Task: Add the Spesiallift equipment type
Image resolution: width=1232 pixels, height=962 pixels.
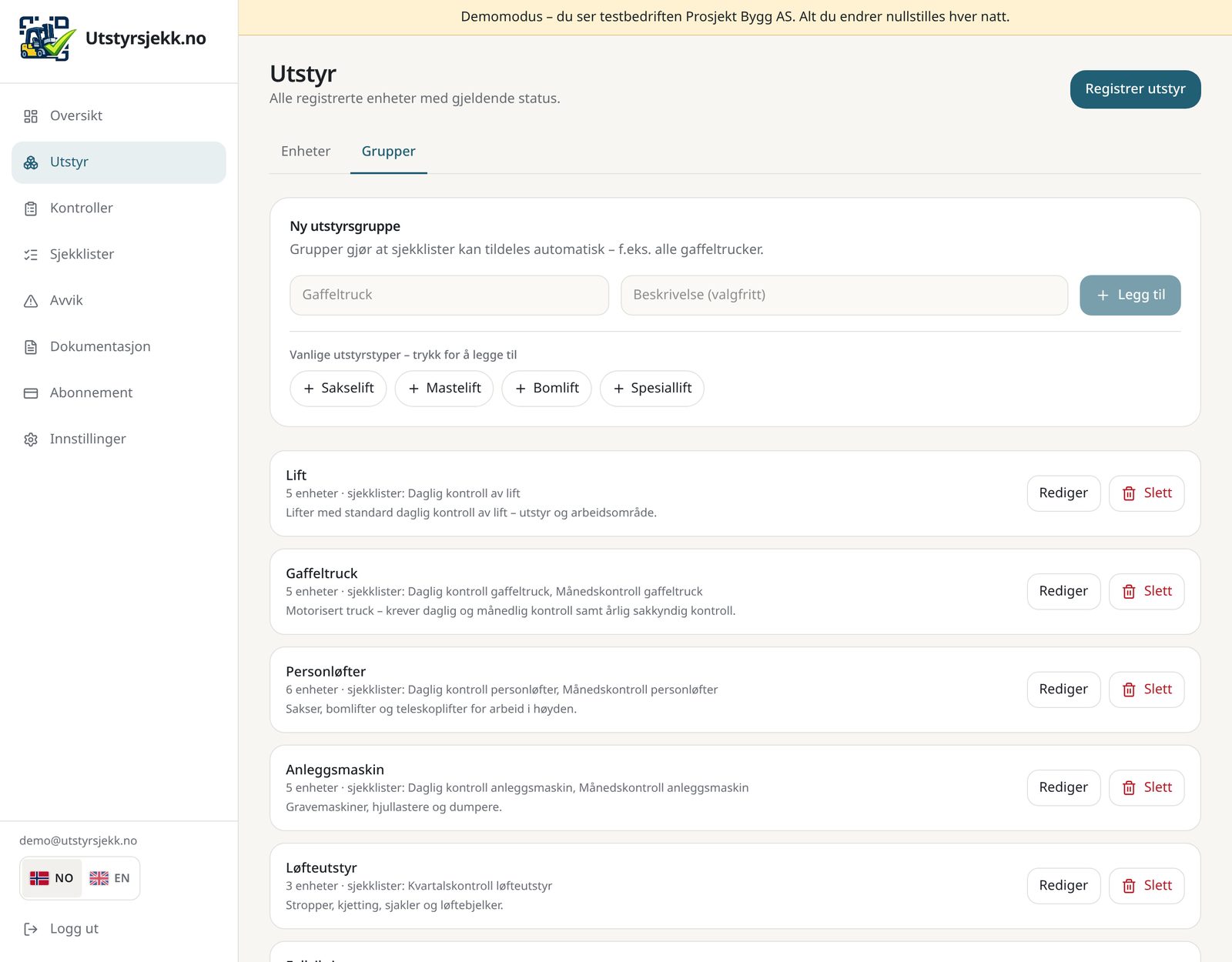Action: tap(652, 389)
